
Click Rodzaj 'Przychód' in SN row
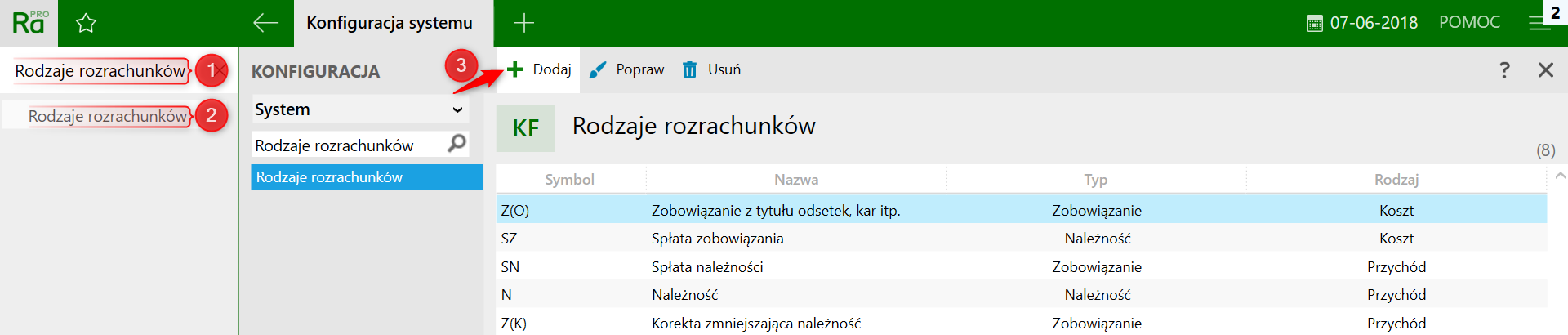[x=1396, y=267]
